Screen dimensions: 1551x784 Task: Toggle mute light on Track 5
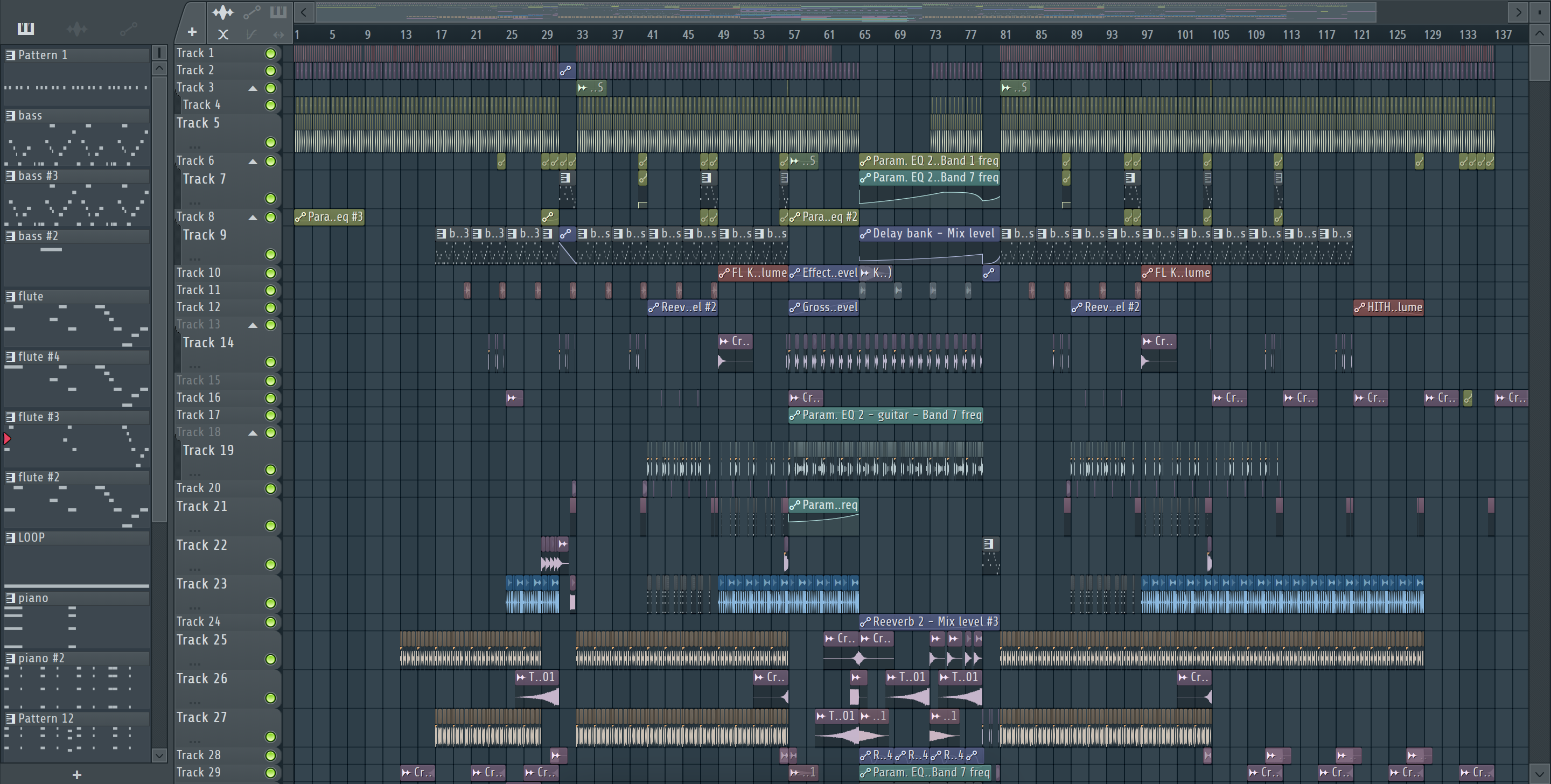[x=271, y=143]
